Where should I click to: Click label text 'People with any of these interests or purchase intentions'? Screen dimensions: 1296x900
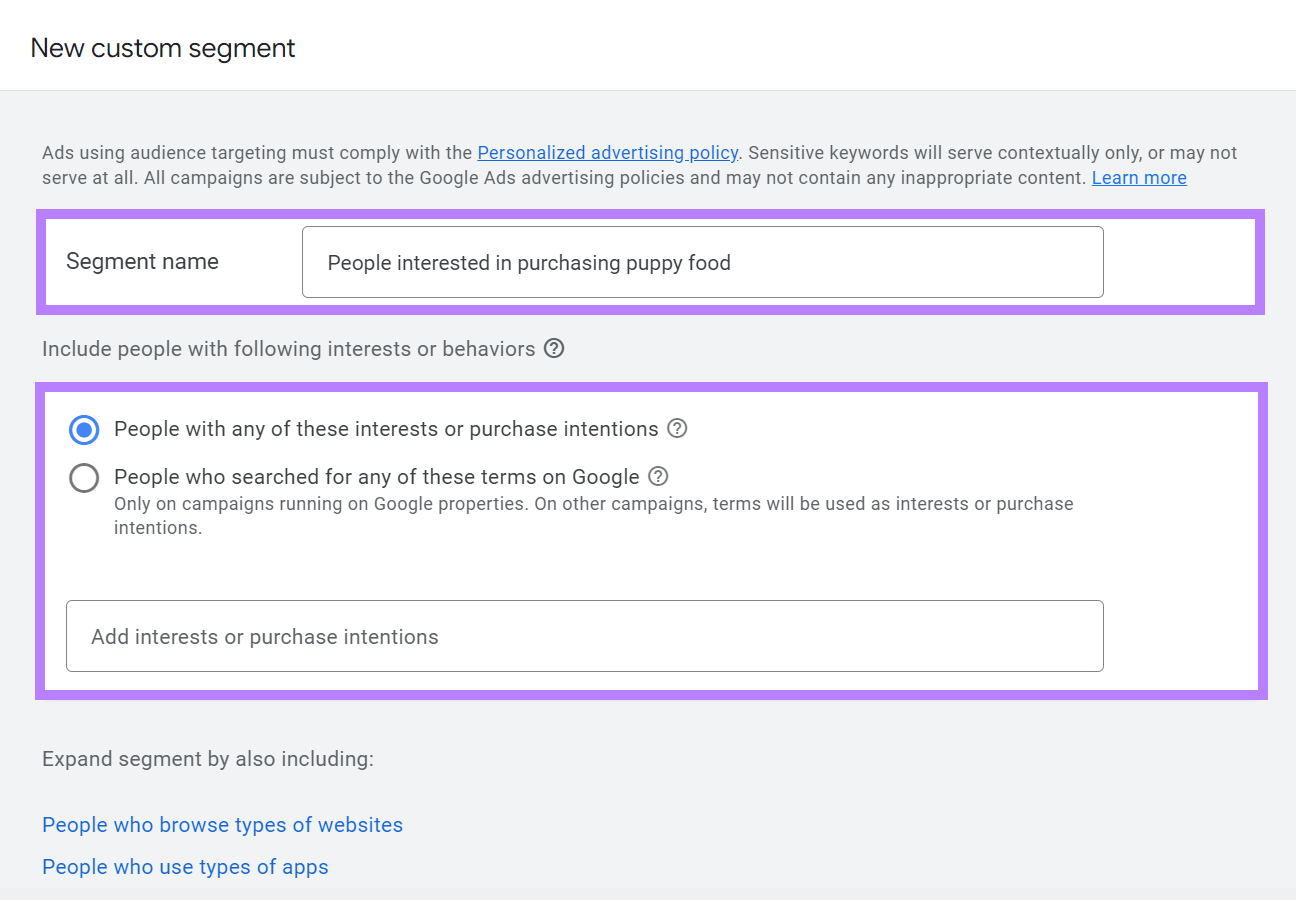(x=386, y=429)
